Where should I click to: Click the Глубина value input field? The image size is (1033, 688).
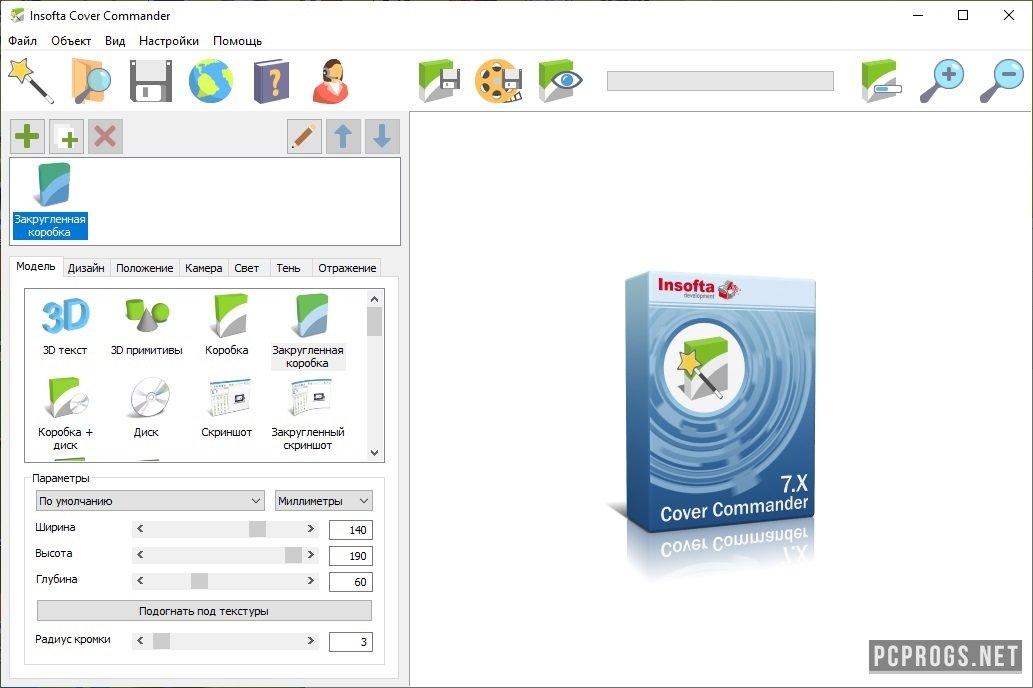click(350, 582)
